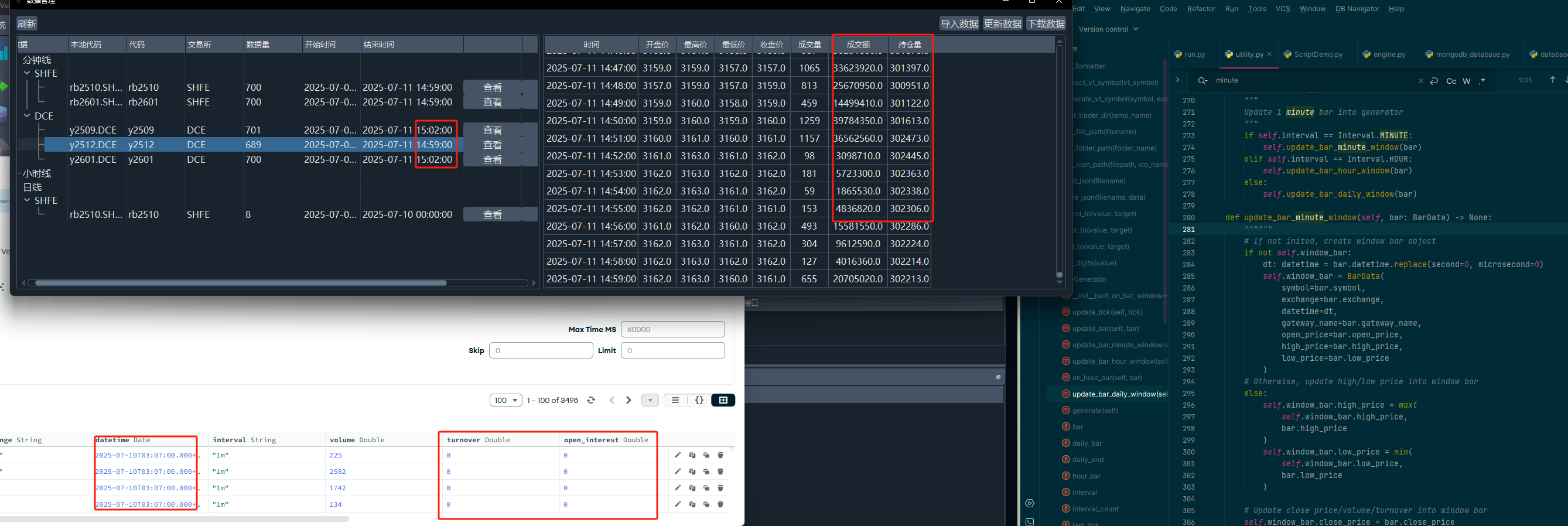Close the utility.py tab
1568x526 pixels.
point(1269,54)
